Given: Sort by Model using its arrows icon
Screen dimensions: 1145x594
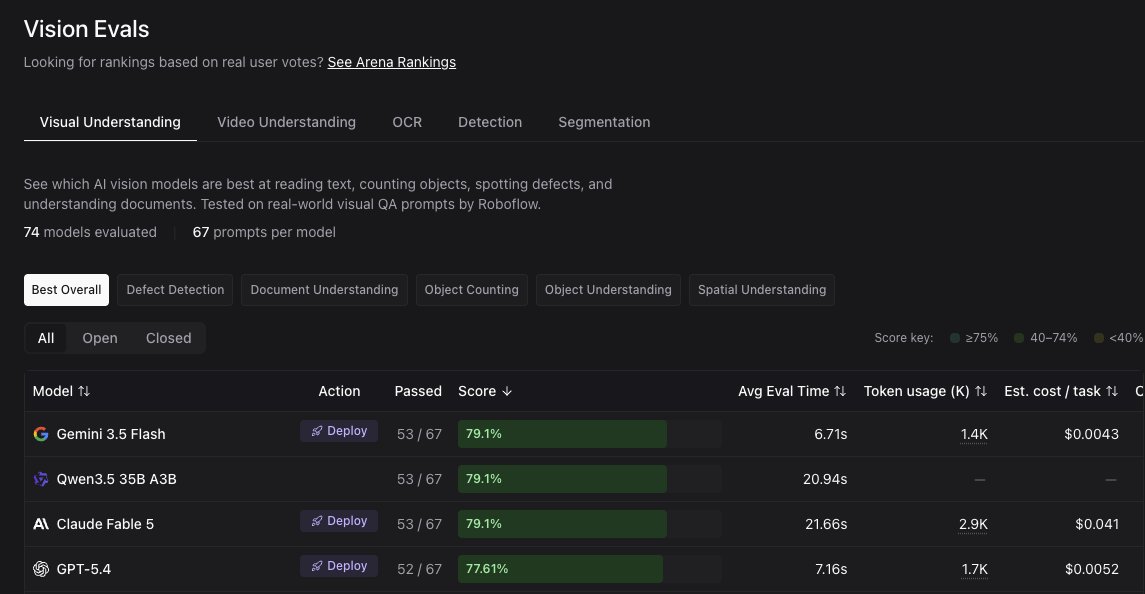Looking at the screenshot, I should (x=84, y=392).
